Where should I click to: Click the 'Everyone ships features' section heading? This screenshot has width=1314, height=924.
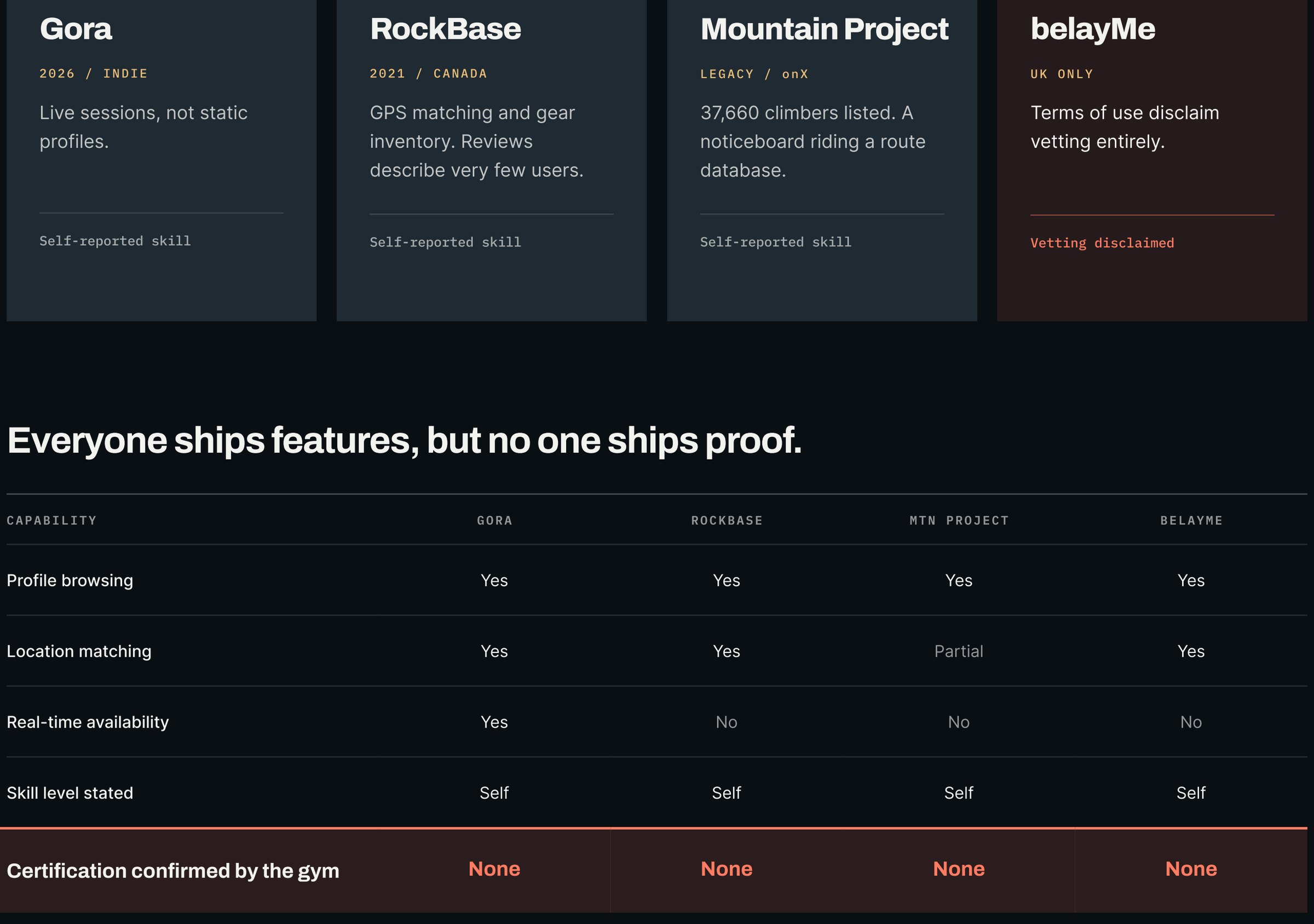[x=404, y=441]
